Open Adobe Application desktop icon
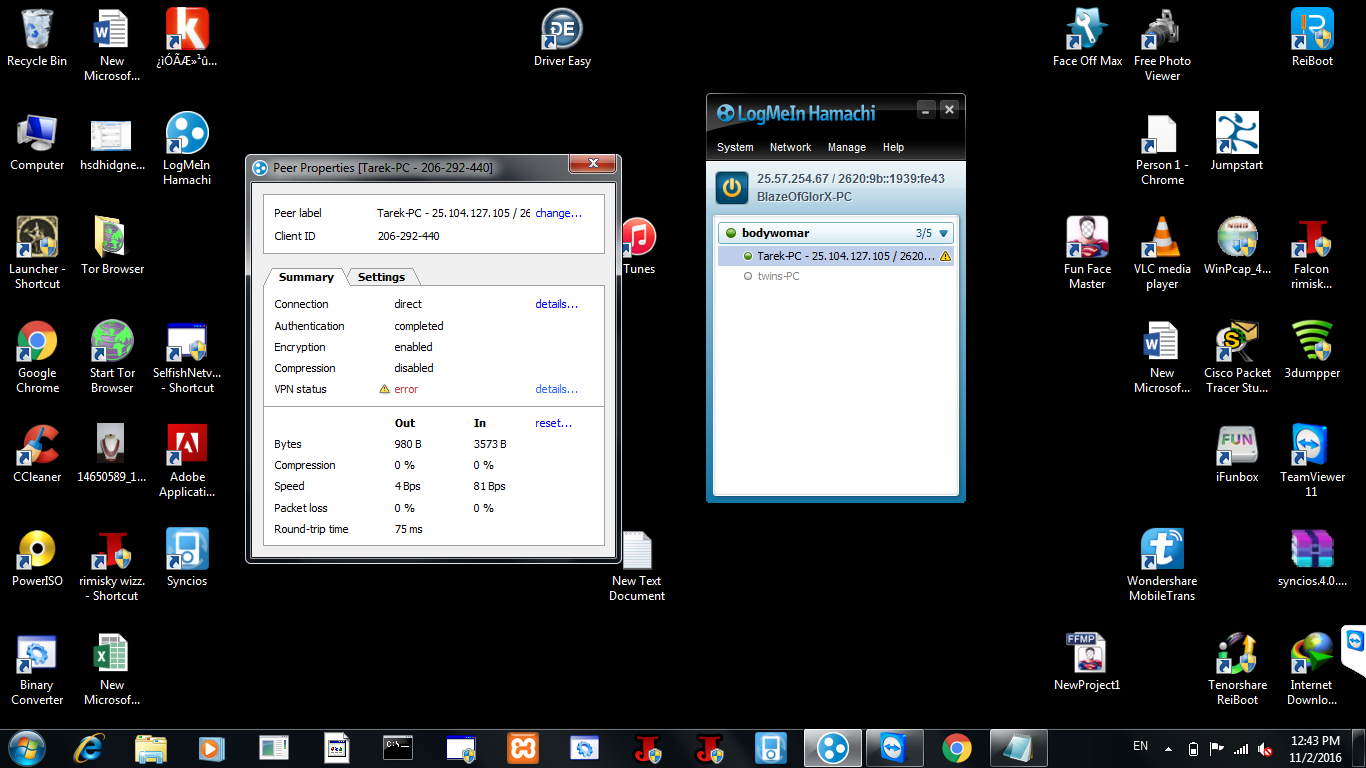This screenshot has width=1366, height=768. [x=187, y=461]
